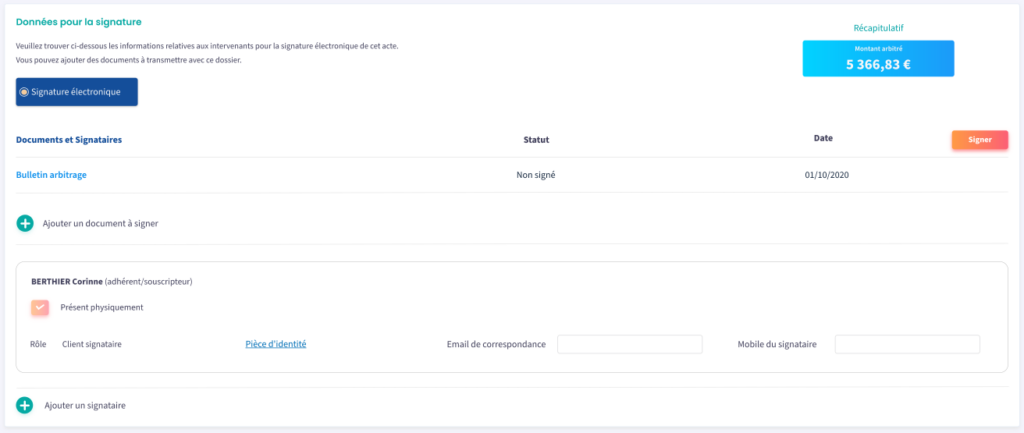The height and width of the screenshot is (433, 1024).
Task: Click the Client signataire role value
Action: [x=92, y=344]
